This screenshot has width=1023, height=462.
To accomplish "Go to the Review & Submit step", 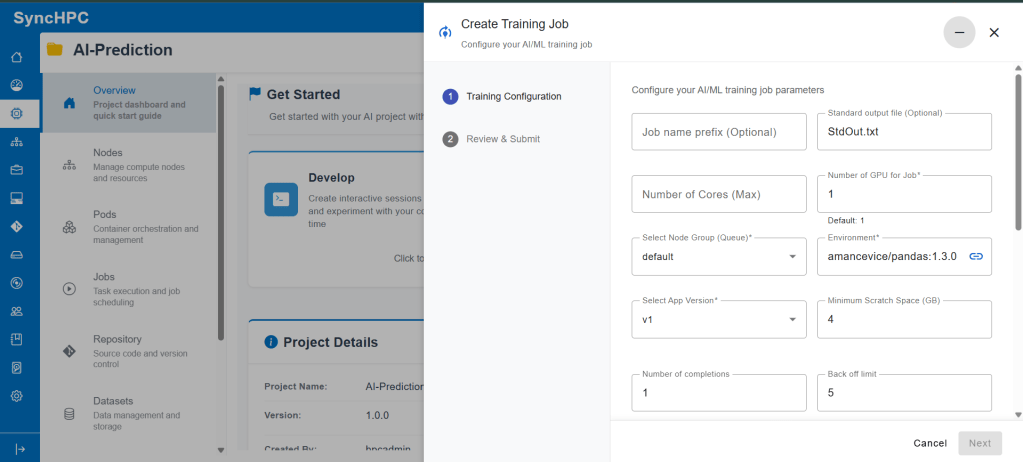I will [x=502, y=139].
